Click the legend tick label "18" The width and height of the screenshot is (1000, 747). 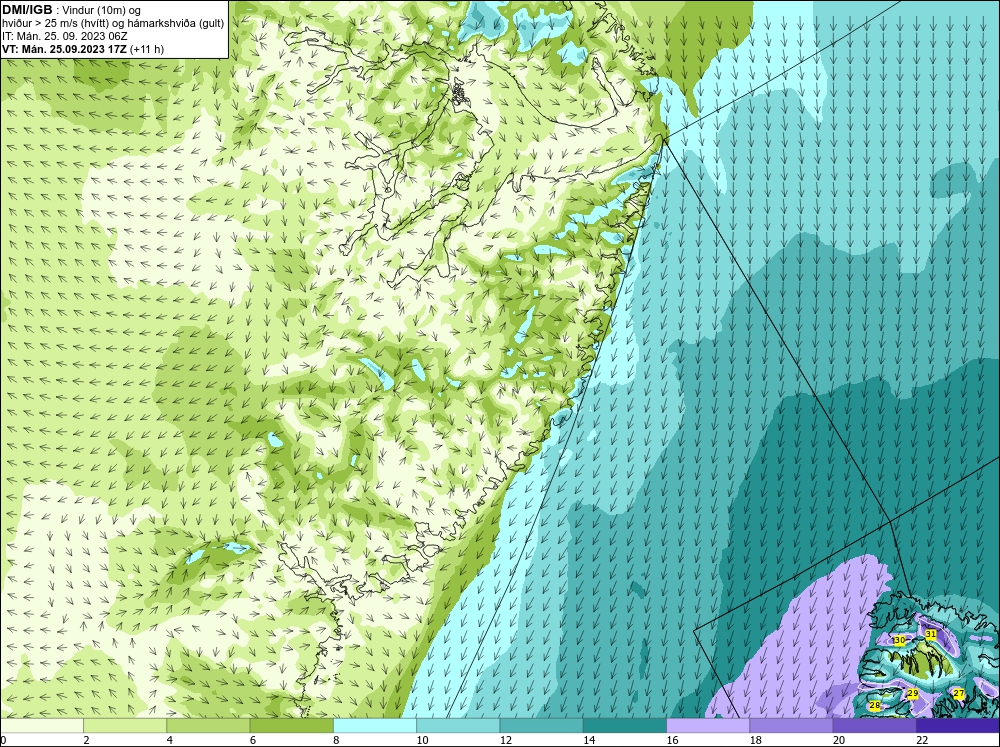[x=756, y=740]
